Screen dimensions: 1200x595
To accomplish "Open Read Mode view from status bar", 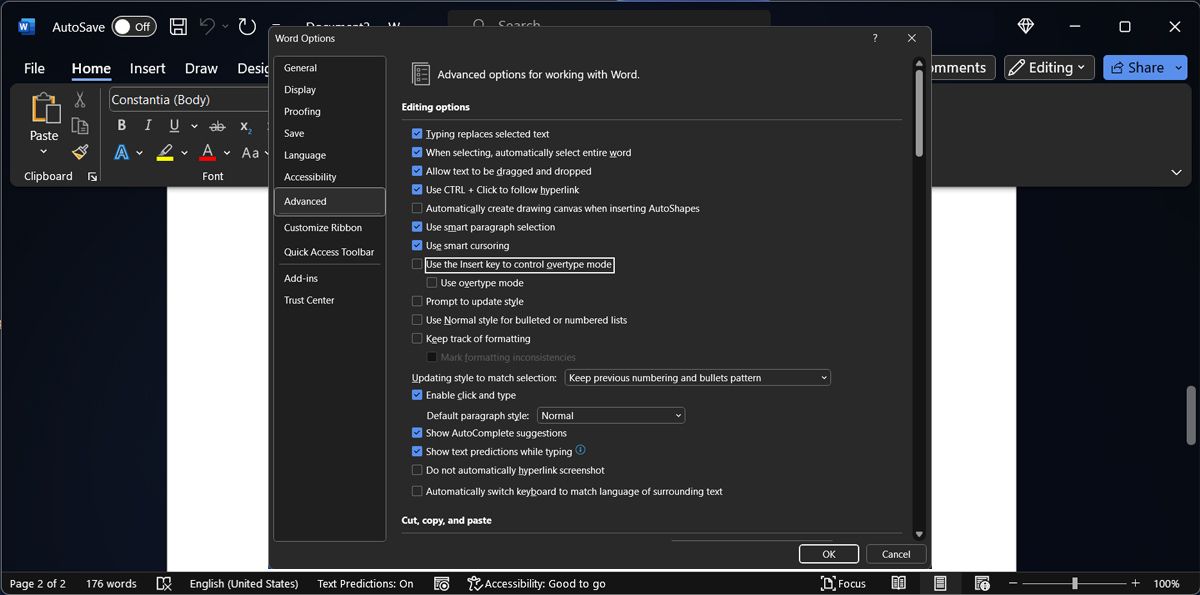I will point(899,583).
